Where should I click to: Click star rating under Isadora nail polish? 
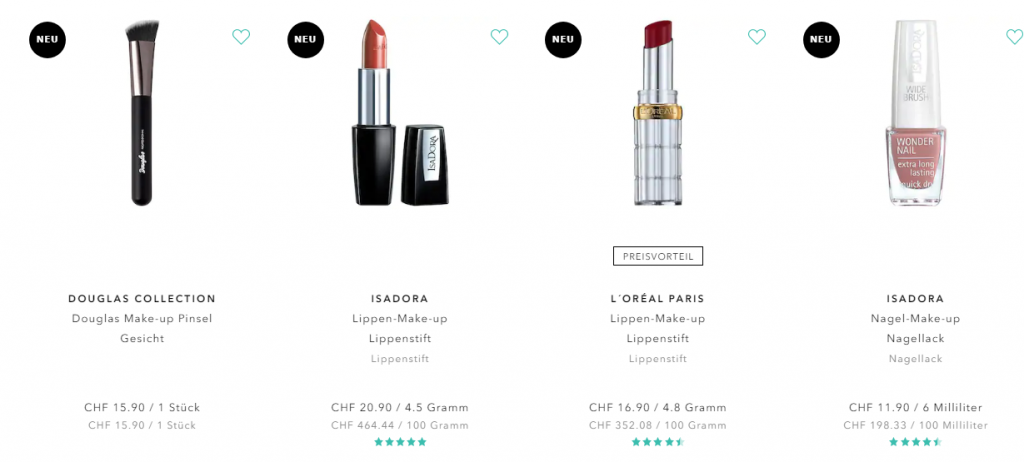[916, 442]
